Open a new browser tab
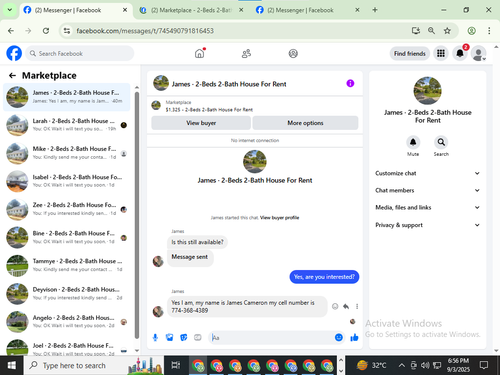 coord(375,10)
